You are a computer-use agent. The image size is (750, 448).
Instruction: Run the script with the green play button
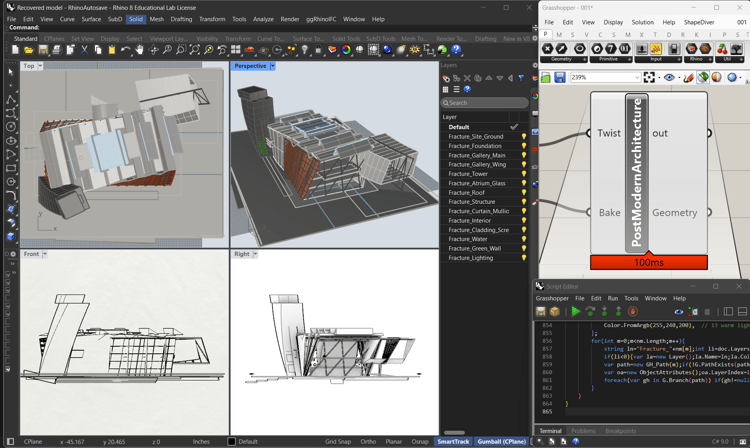coord(576,312)
